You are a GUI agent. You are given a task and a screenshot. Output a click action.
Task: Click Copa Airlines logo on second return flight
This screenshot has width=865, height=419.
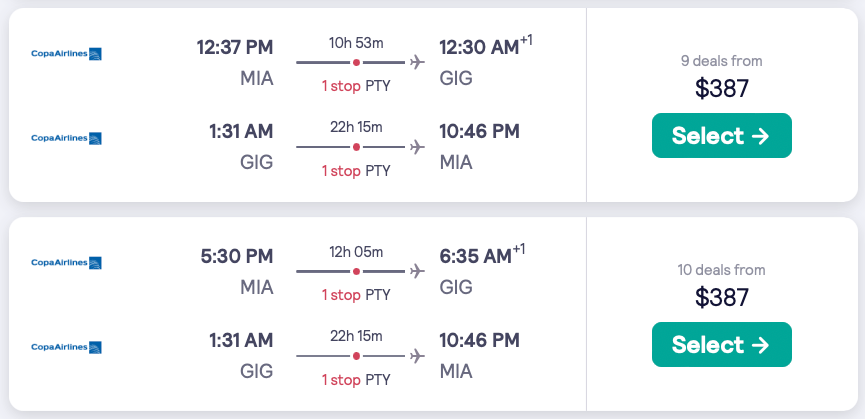tap(67, 347)
